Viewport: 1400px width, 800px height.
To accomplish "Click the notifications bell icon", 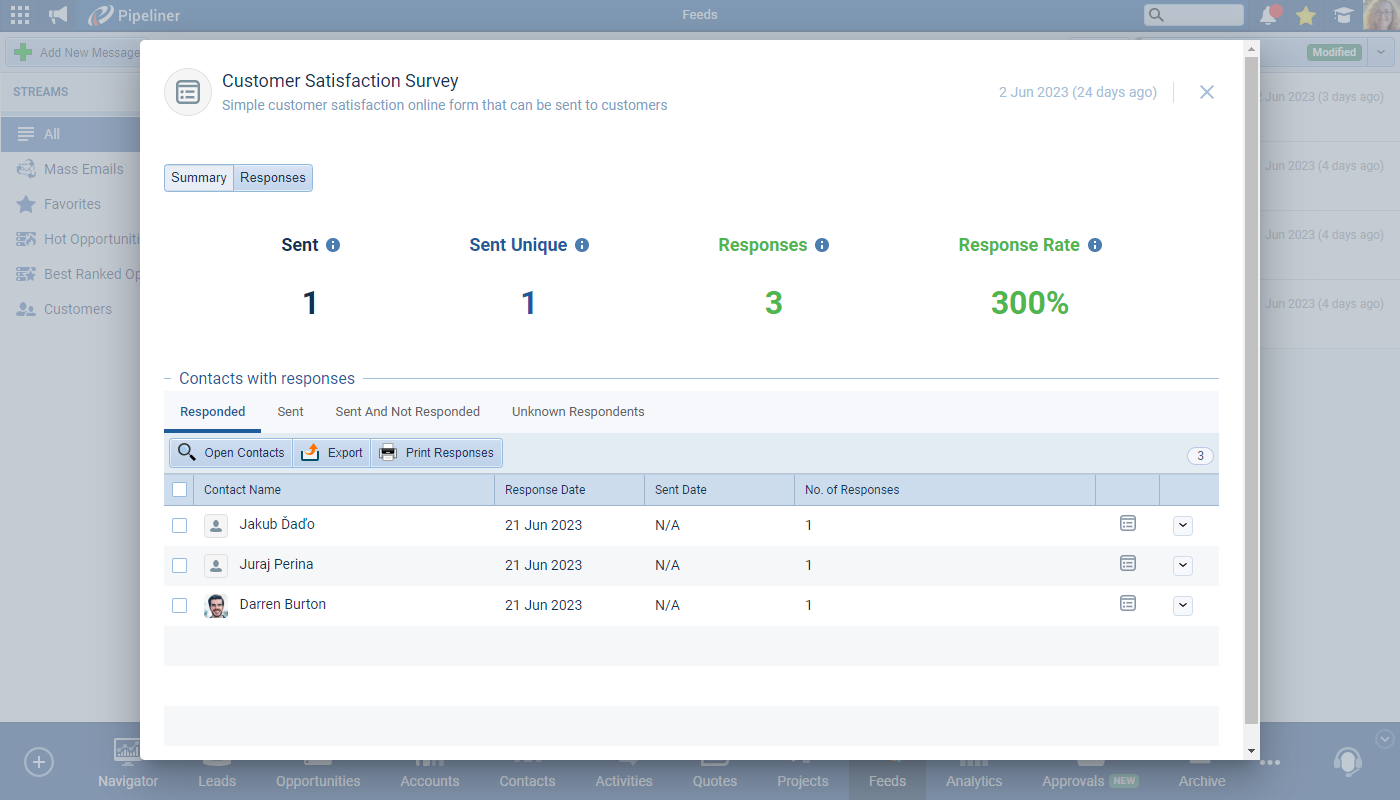I will (x=1269, y=15).
